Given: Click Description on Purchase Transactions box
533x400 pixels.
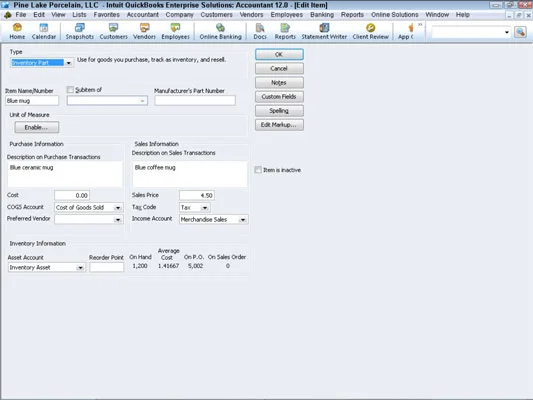Looking at the screenshot, I should coord(65,174).
